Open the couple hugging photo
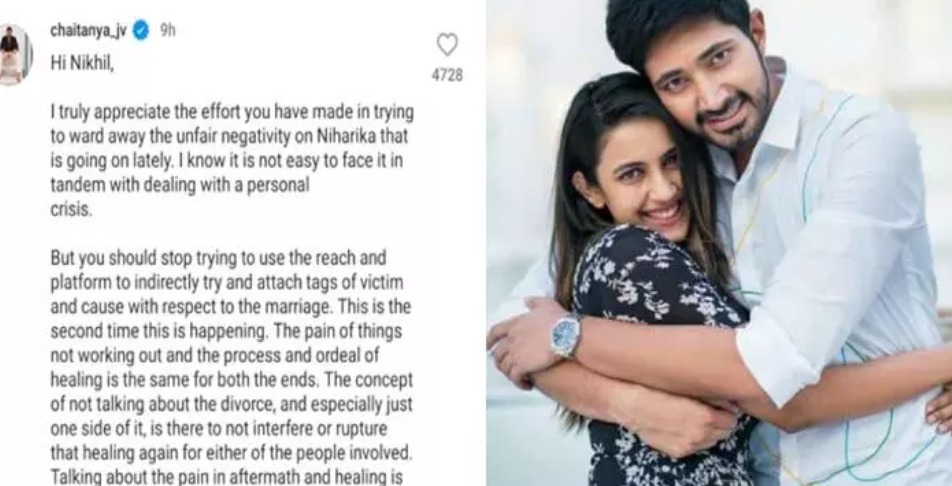 tap(719, 243)
